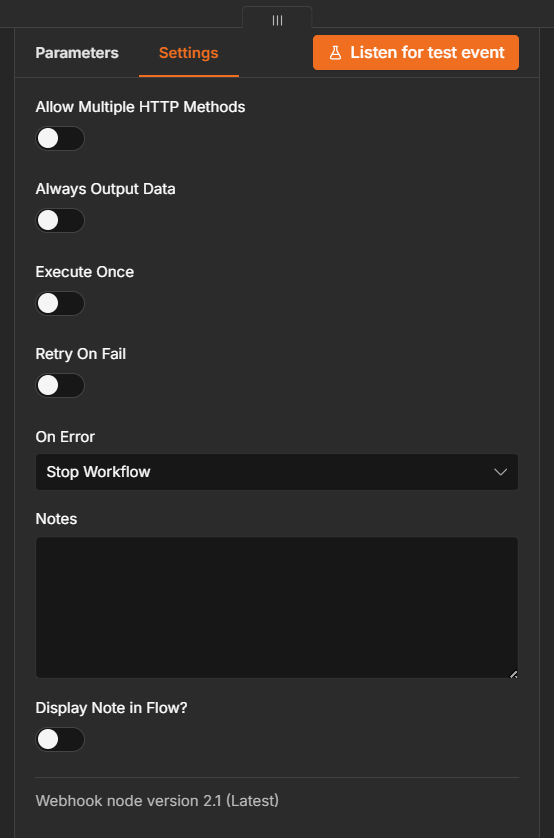
Task: Click the On Error field label
Action: coord(65,437)
